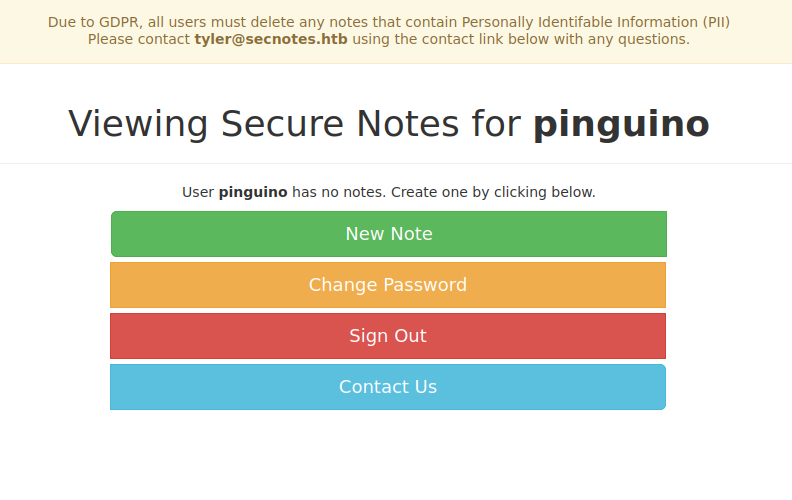Screen dimensions: 792x500
Task: Click the green New Note button
Action: point(388,234)
